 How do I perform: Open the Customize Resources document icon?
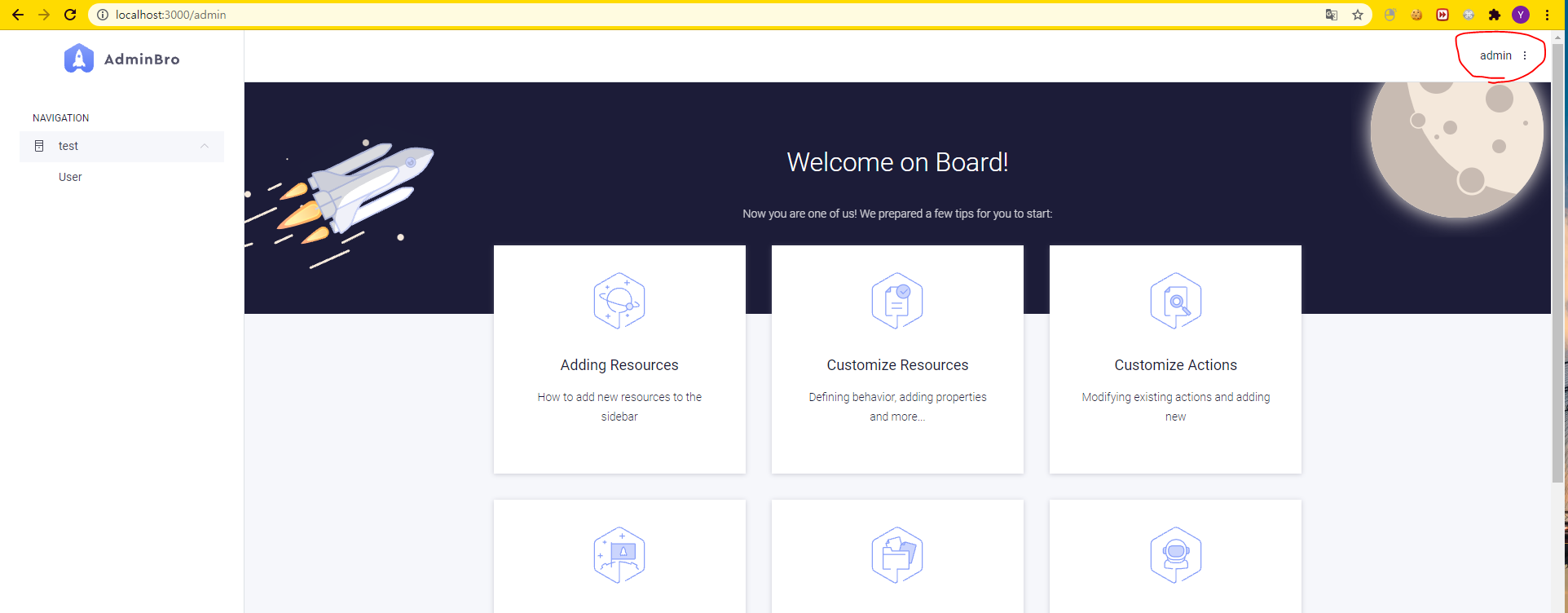[x=897, y=301]
